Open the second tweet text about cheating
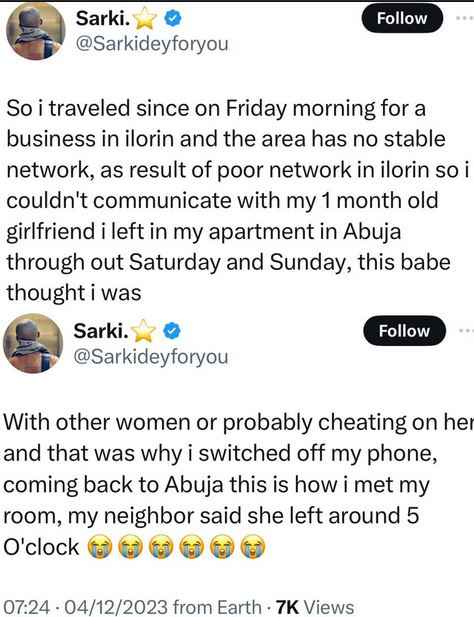This screenshot has width=474, height=617. 237,484
